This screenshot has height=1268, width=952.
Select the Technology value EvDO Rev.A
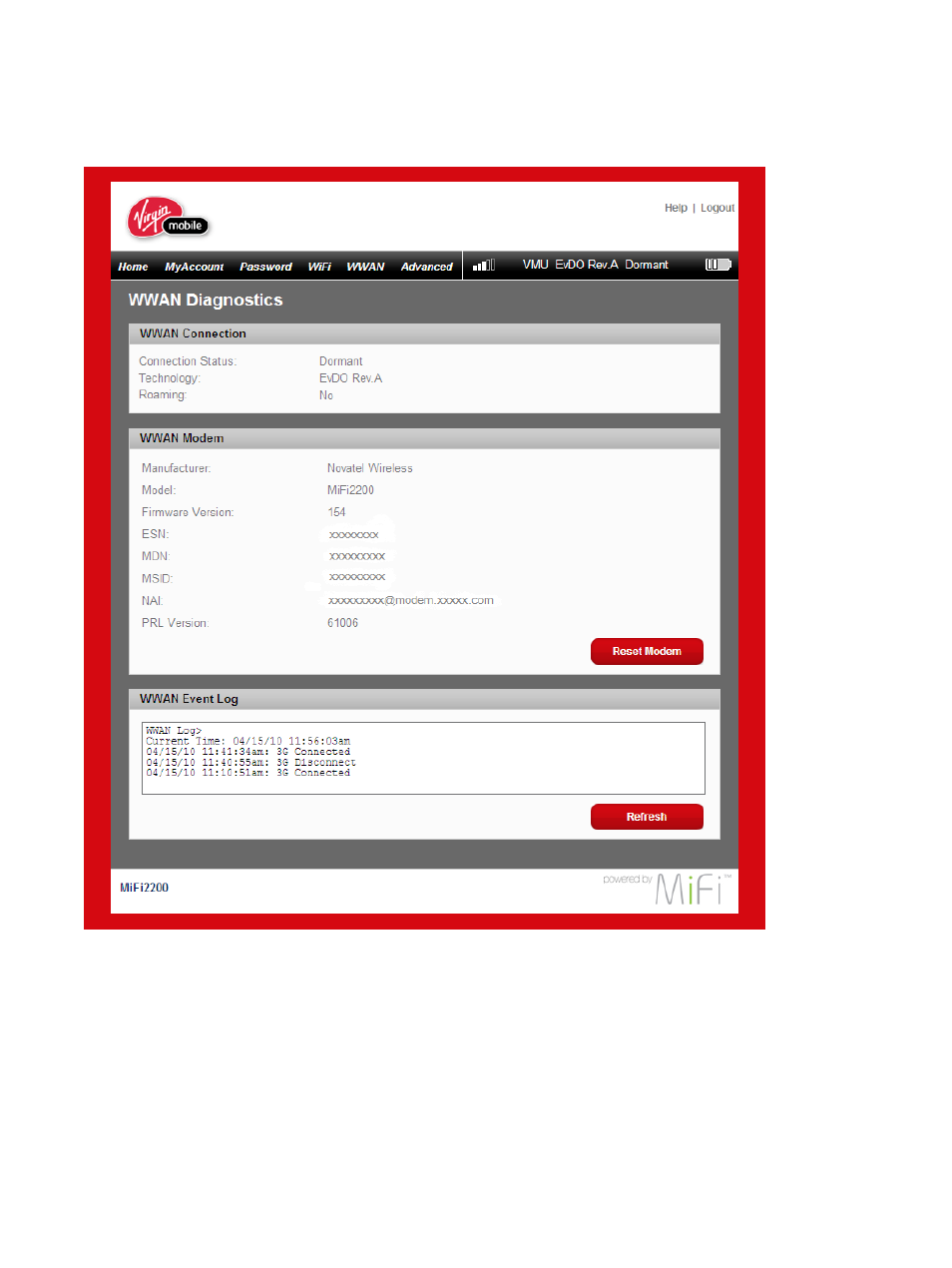tap(350, 378)
